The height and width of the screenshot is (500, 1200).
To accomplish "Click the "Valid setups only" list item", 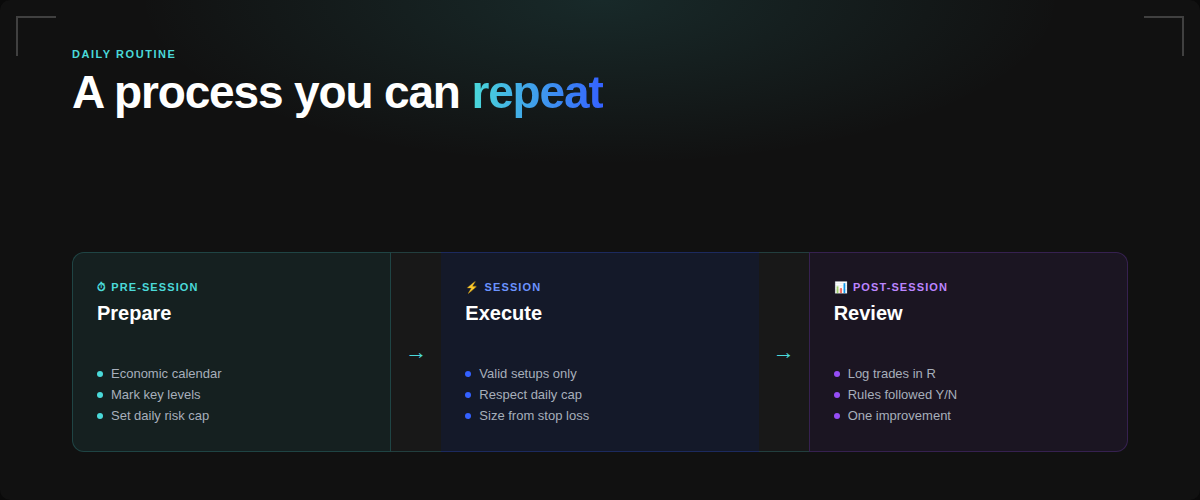I will click(x=527, y=374).
